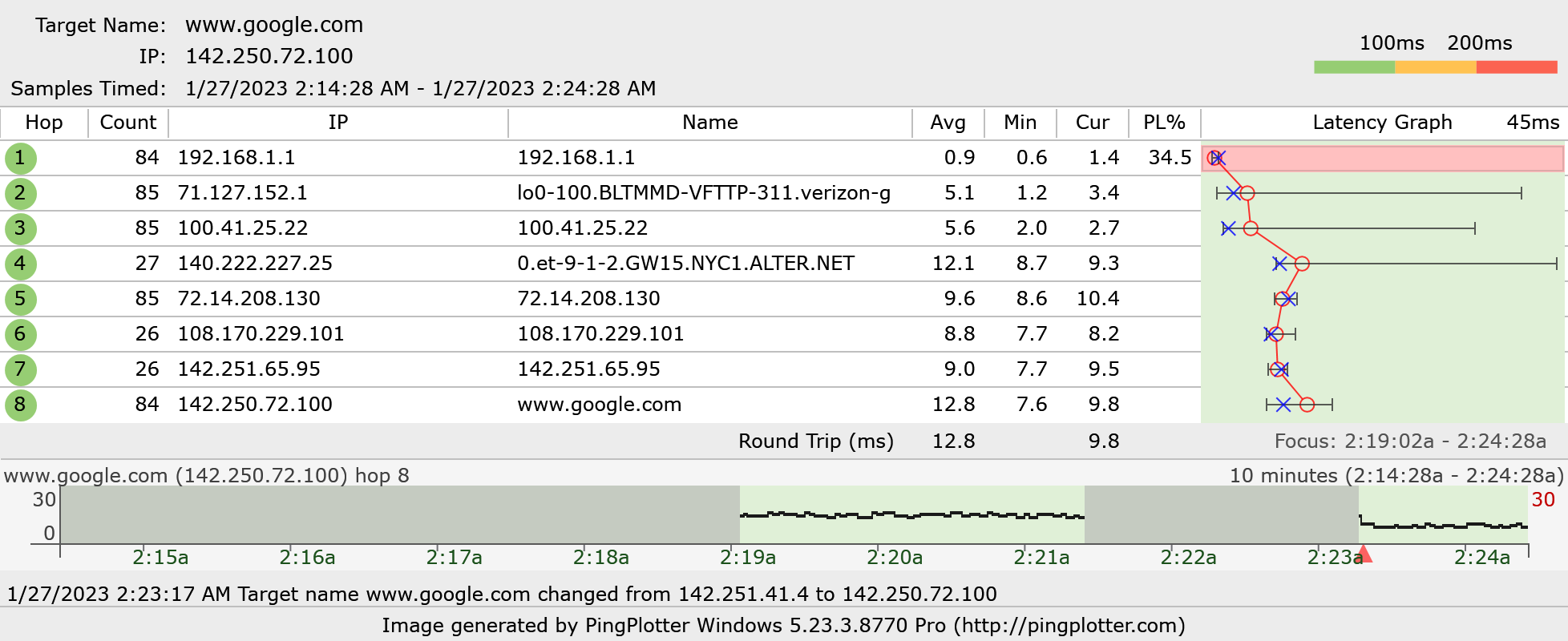Click hop 4 count value 27
1568x641 pixels.
click(x=147, y=264)
